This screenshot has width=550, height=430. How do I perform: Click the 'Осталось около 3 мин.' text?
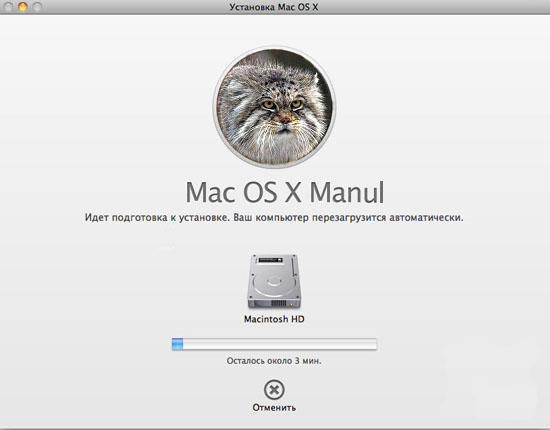[274, 361]
